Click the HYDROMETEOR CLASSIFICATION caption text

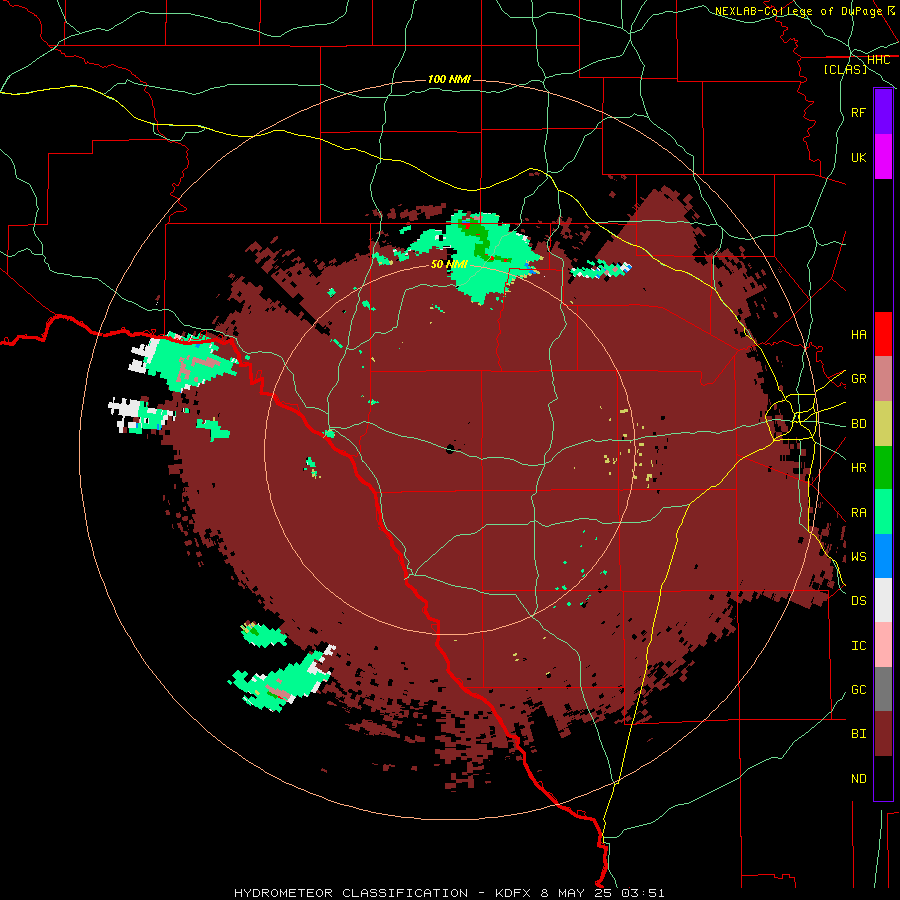coord(351,893)
